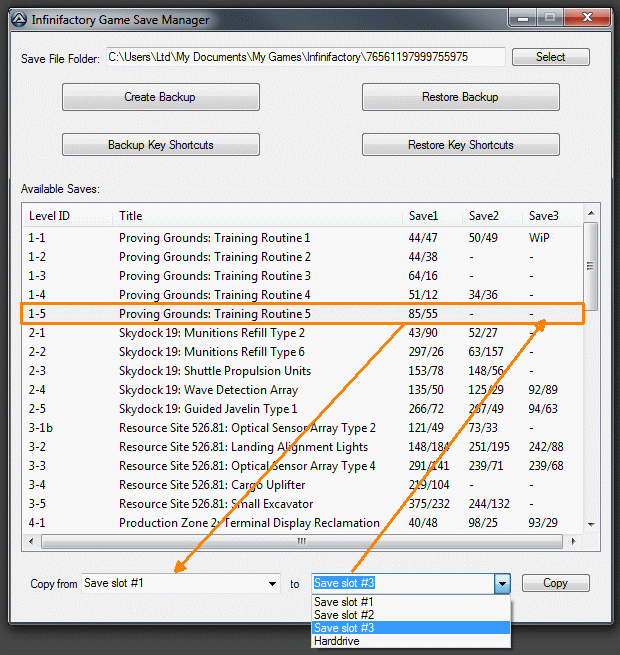Select Skydock 19: Wave Detection Array
Screen dimensions: 620x655
[x=302, y=390]
